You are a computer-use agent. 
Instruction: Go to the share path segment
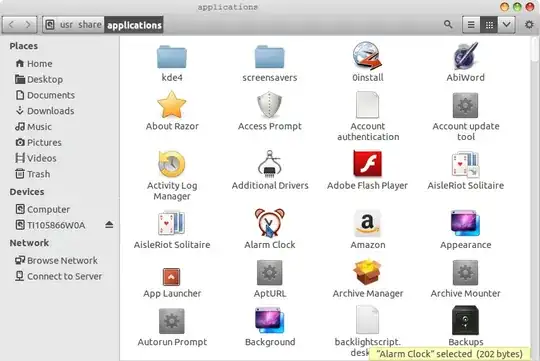(90, 25)
